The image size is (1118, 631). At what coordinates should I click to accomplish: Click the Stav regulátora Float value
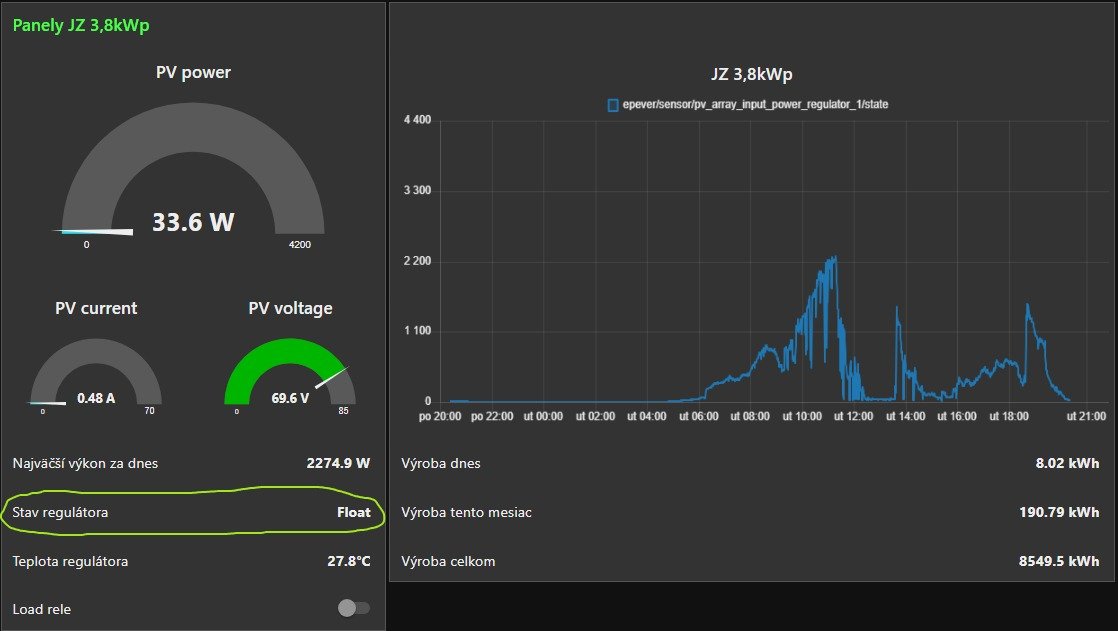[354, 512]
